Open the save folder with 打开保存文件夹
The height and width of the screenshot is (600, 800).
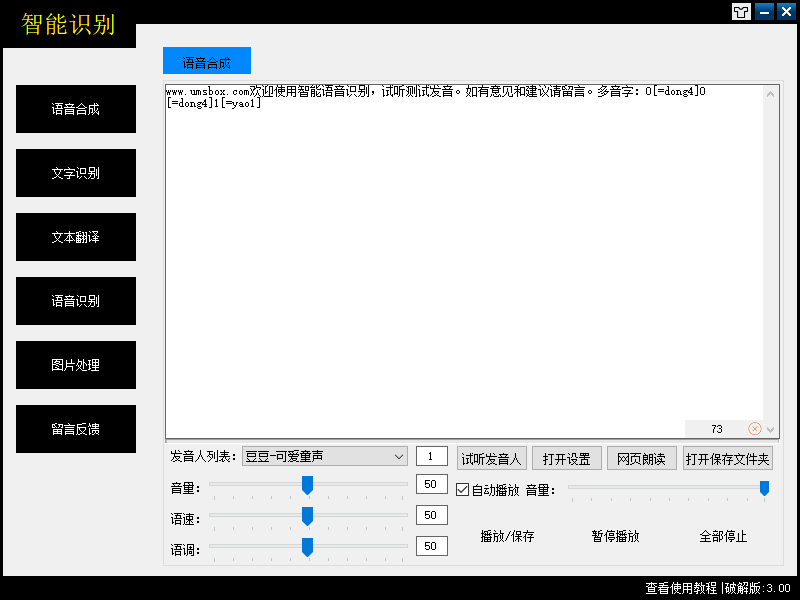[x=727, y=457]
